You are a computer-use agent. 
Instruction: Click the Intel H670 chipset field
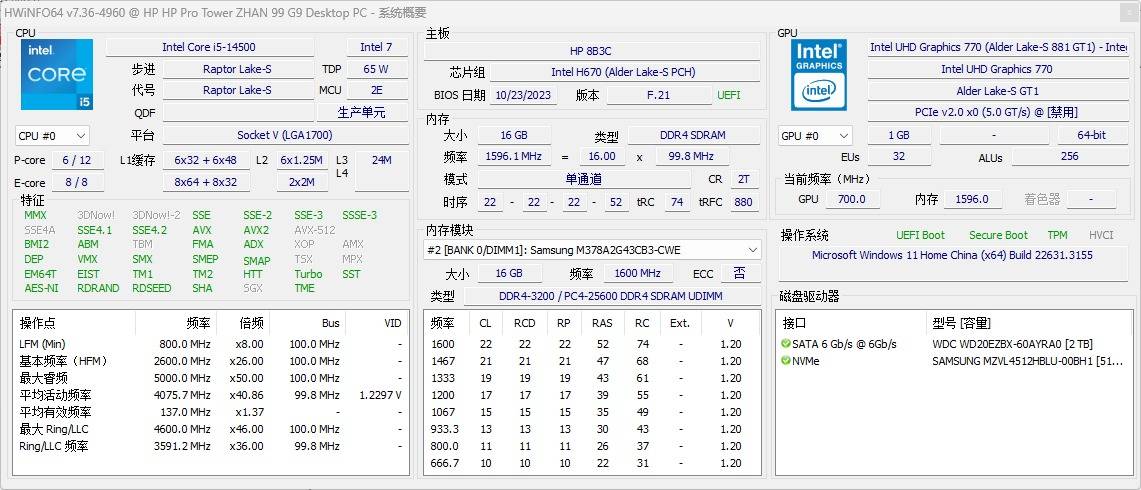(622, 72)
